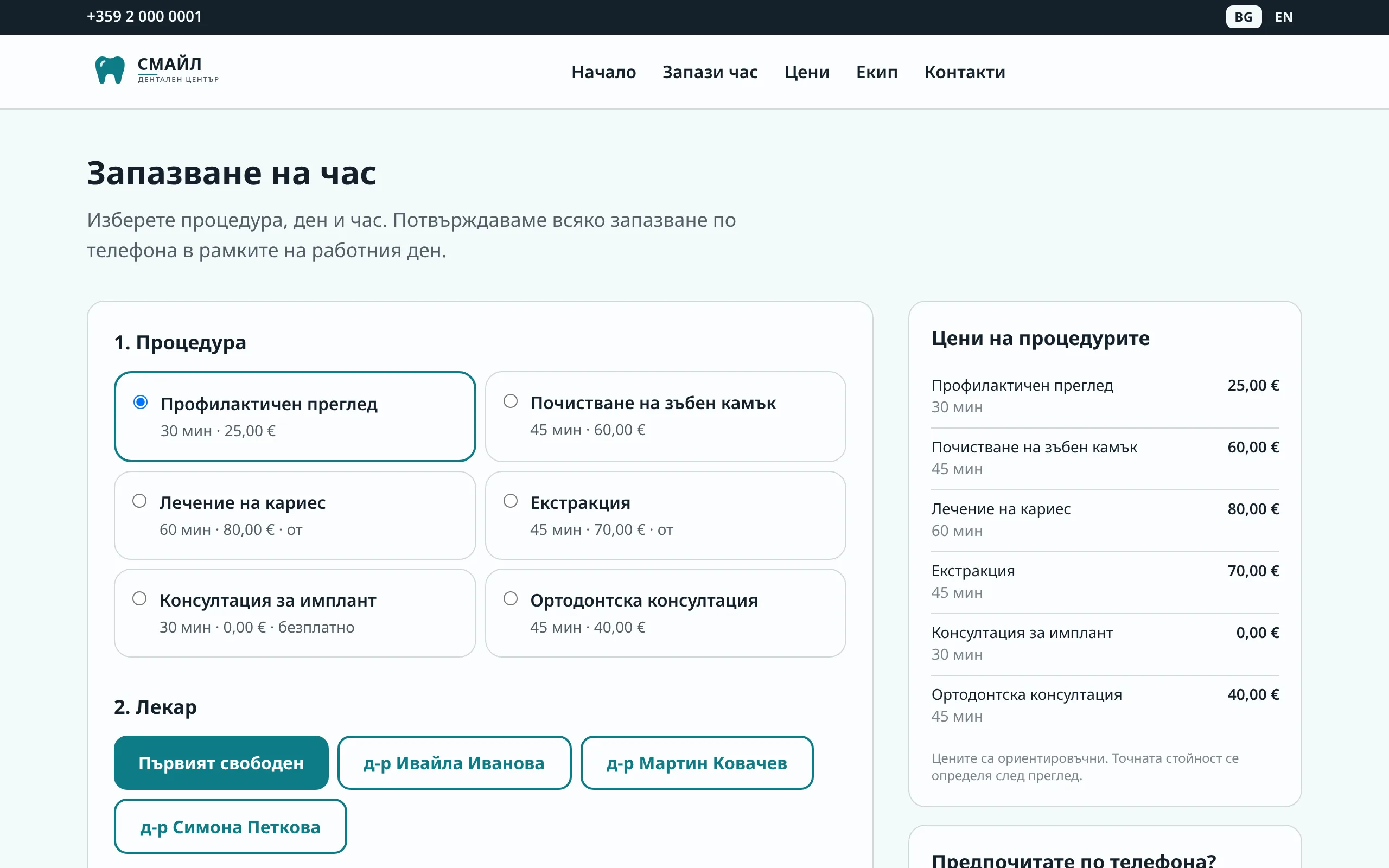Click price 0,00 € in price list
This screenshot has height=868, width=1389.
(1257, 633)
